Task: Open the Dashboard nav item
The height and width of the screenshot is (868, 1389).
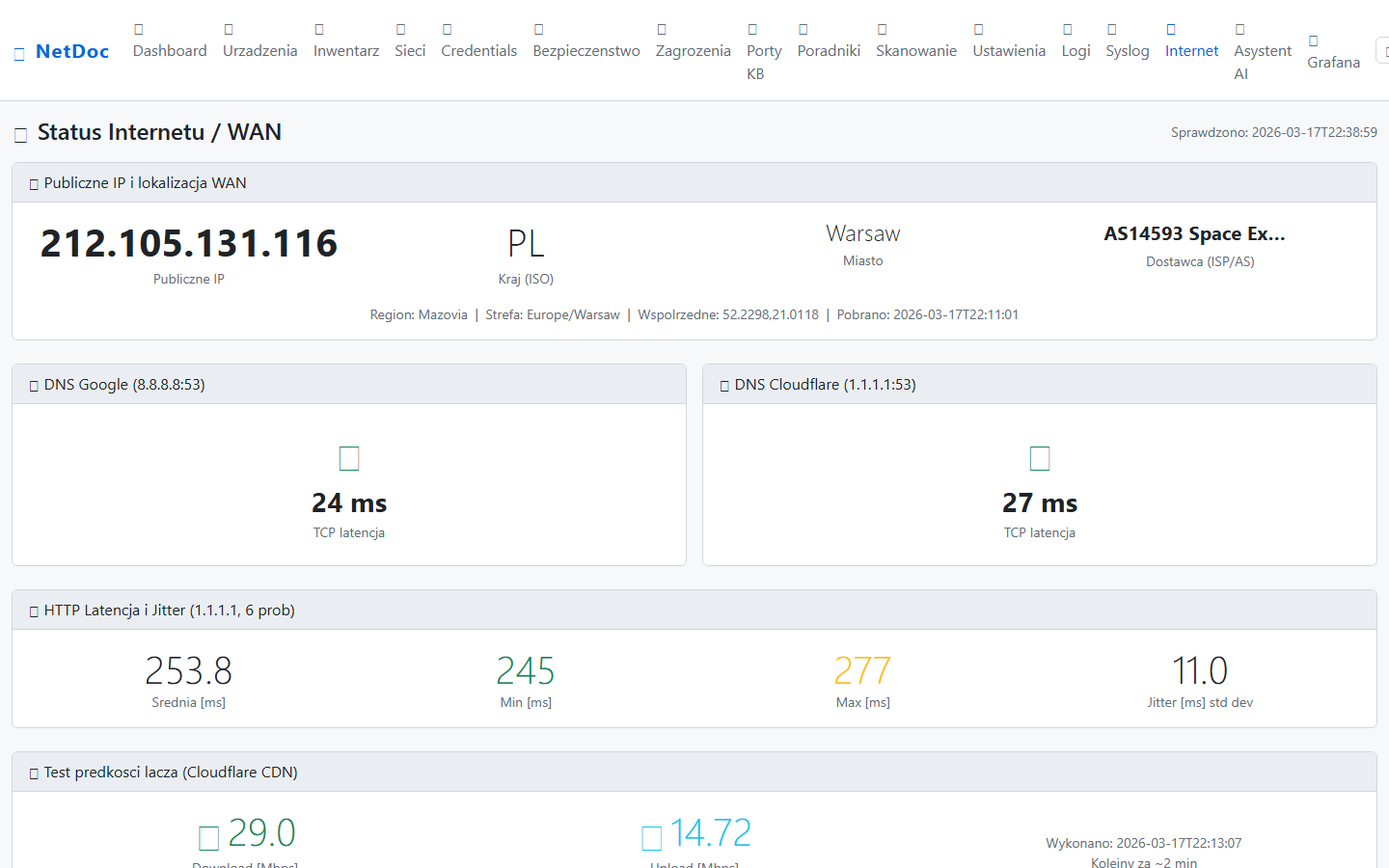Action: 170,50
